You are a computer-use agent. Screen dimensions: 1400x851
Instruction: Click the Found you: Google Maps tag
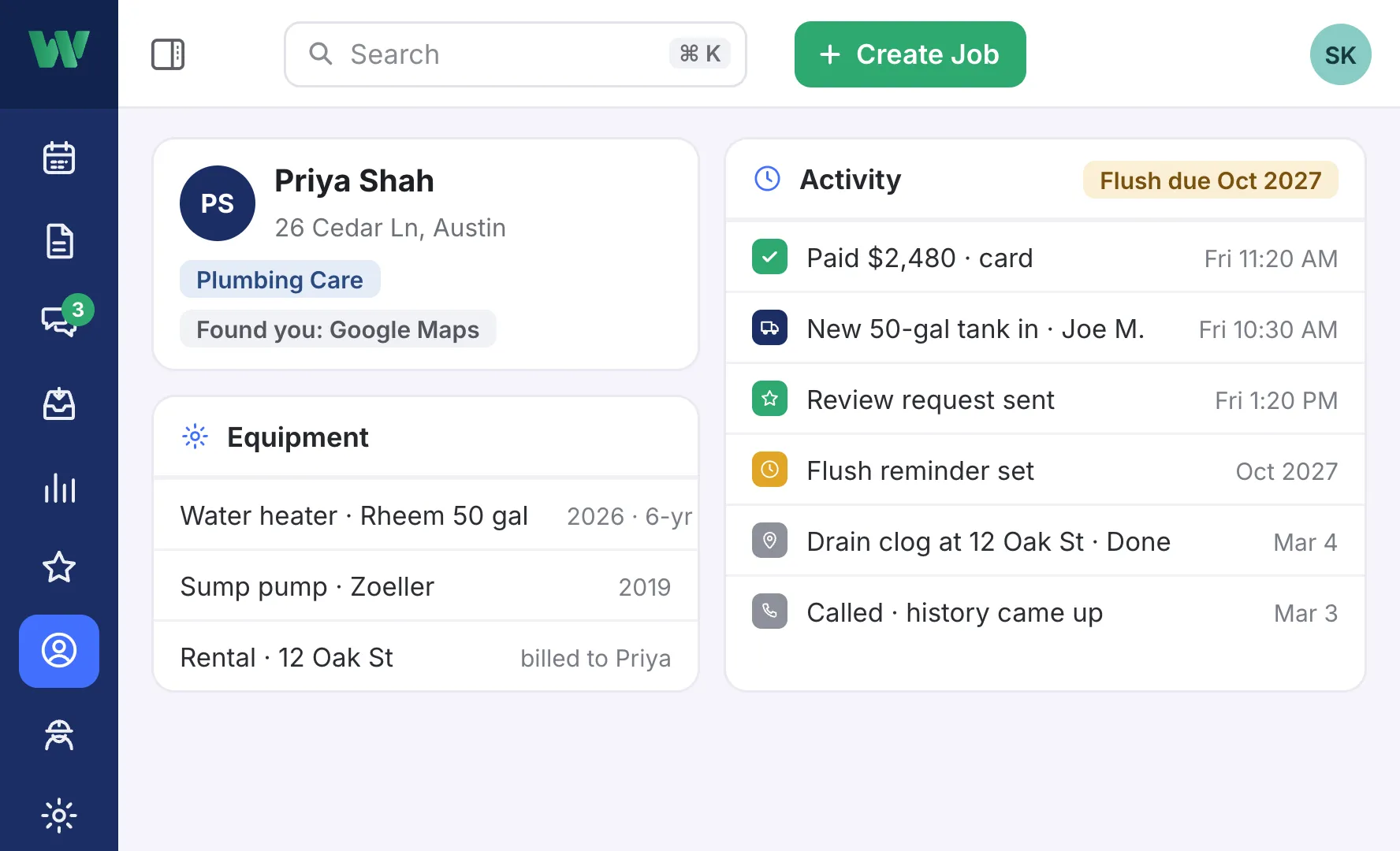point(337,329)
